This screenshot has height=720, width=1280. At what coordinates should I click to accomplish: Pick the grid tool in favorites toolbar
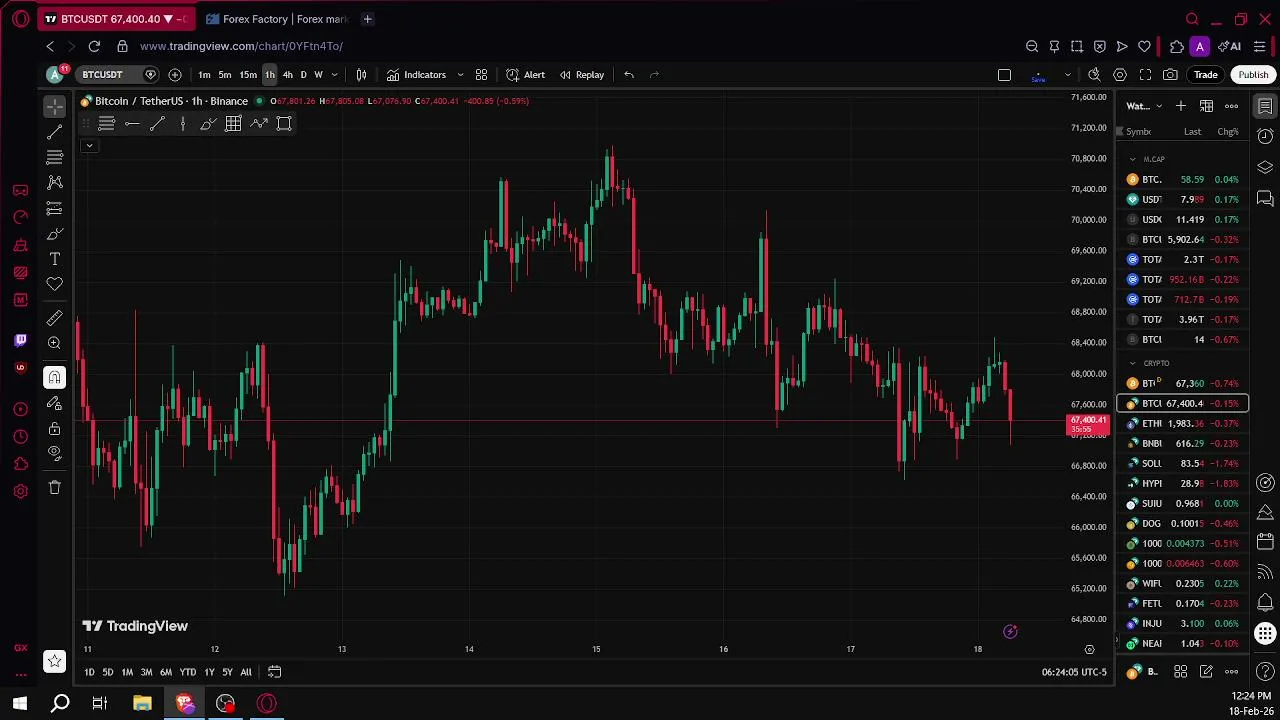tap(233, 123)
